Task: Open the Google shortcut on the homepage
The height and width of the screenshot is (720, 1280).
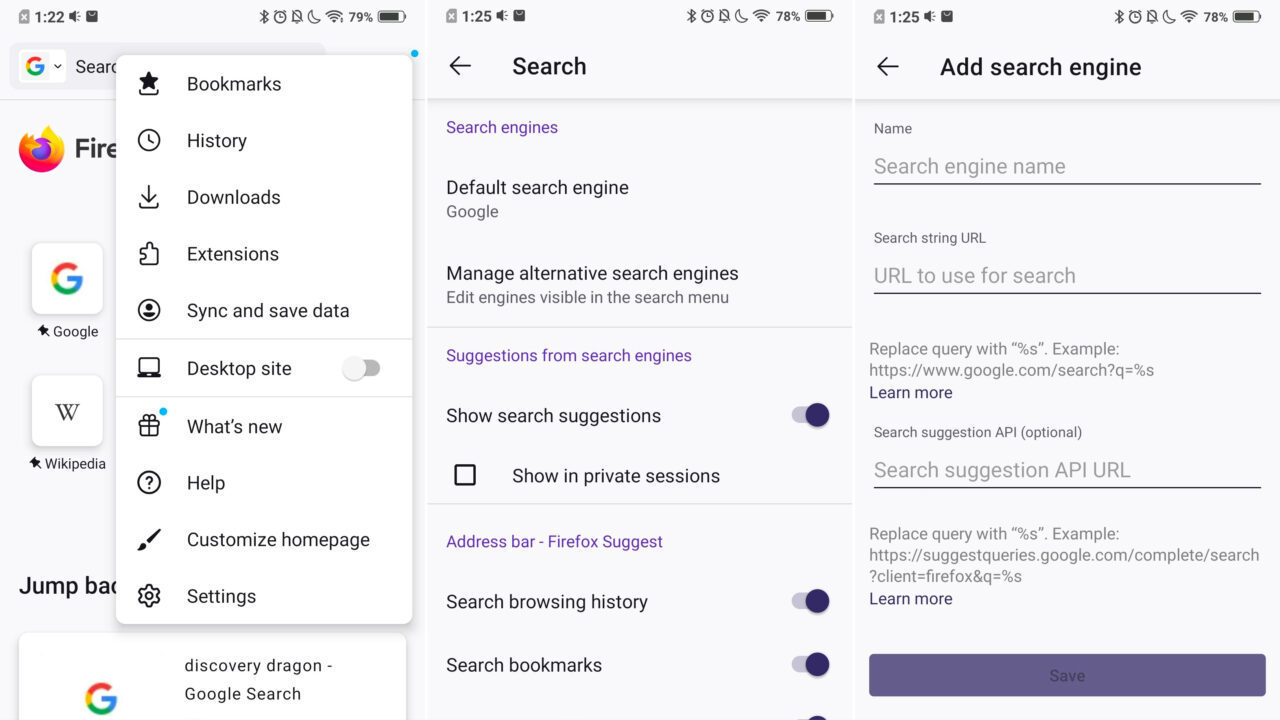Action: (67, 278)
